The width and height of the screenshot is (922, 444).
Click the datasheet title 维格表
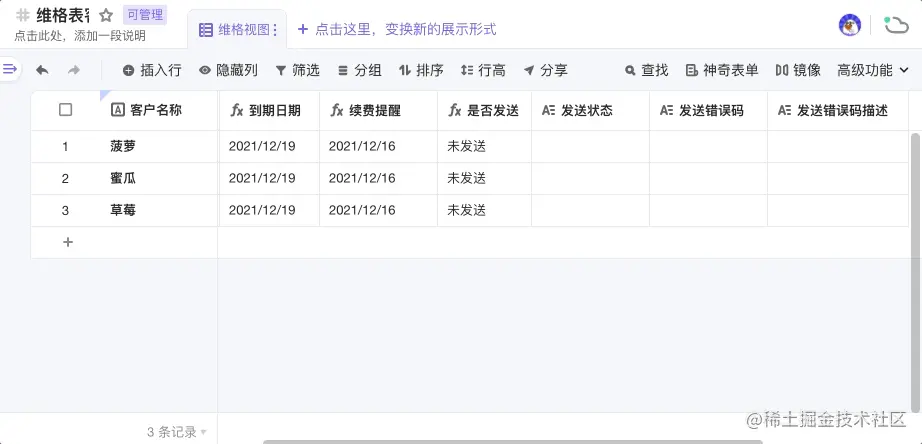63,15
